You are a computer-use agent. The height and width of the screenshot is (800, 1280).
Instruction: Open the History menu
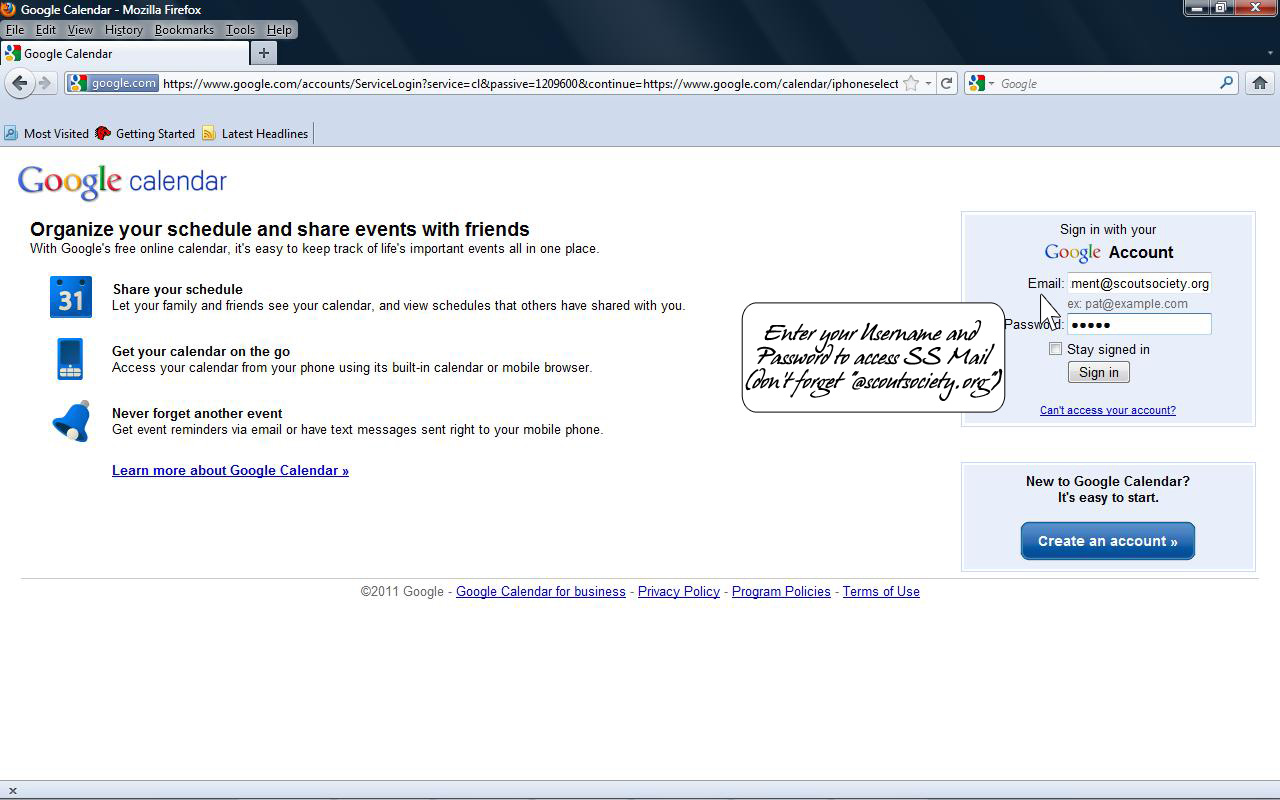(124, 30)
